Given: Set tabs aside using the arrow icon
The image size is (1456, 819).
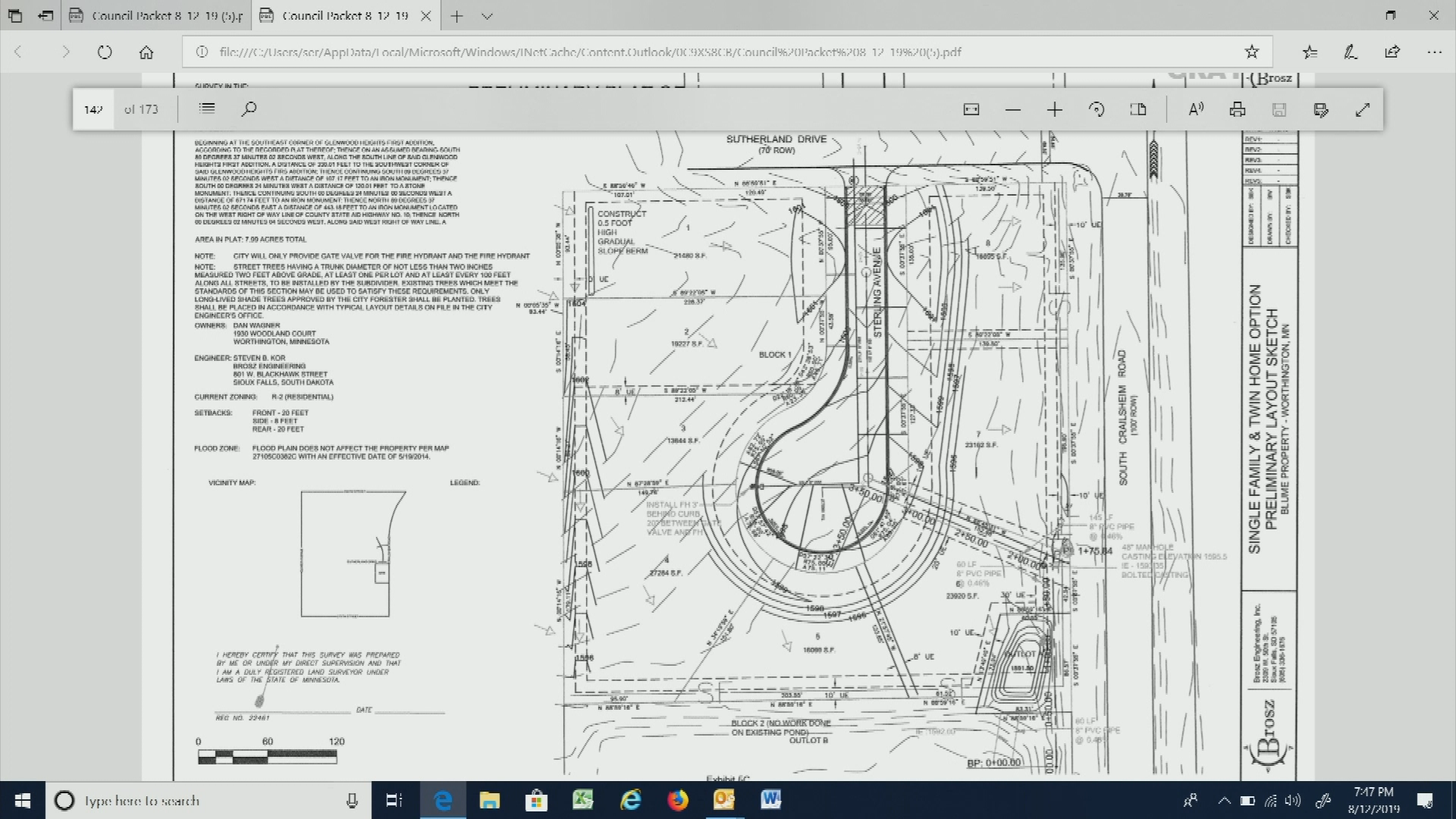Looking at the screenshot, I should (x=46, y=15).
